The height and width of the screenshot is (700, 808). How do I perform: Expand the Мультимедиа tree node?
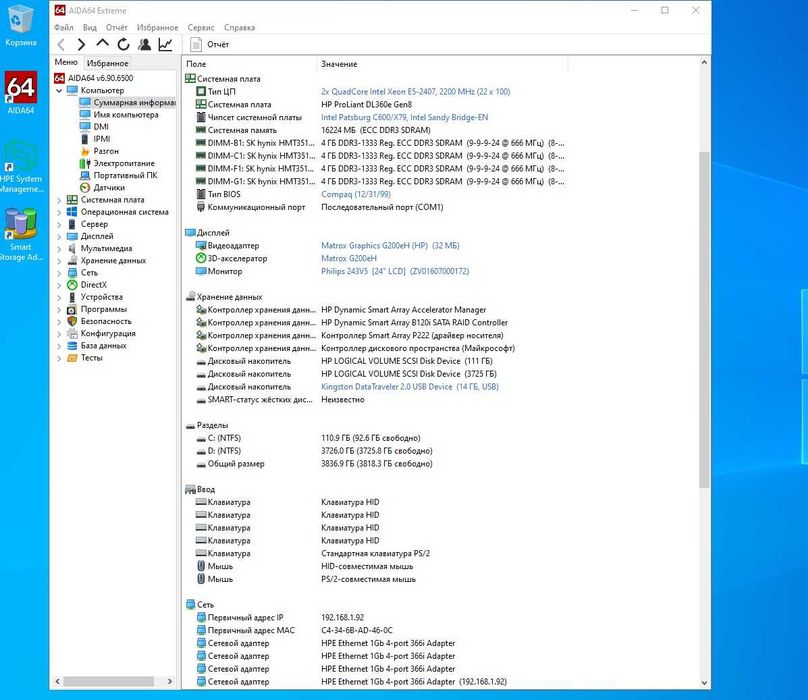59,249
